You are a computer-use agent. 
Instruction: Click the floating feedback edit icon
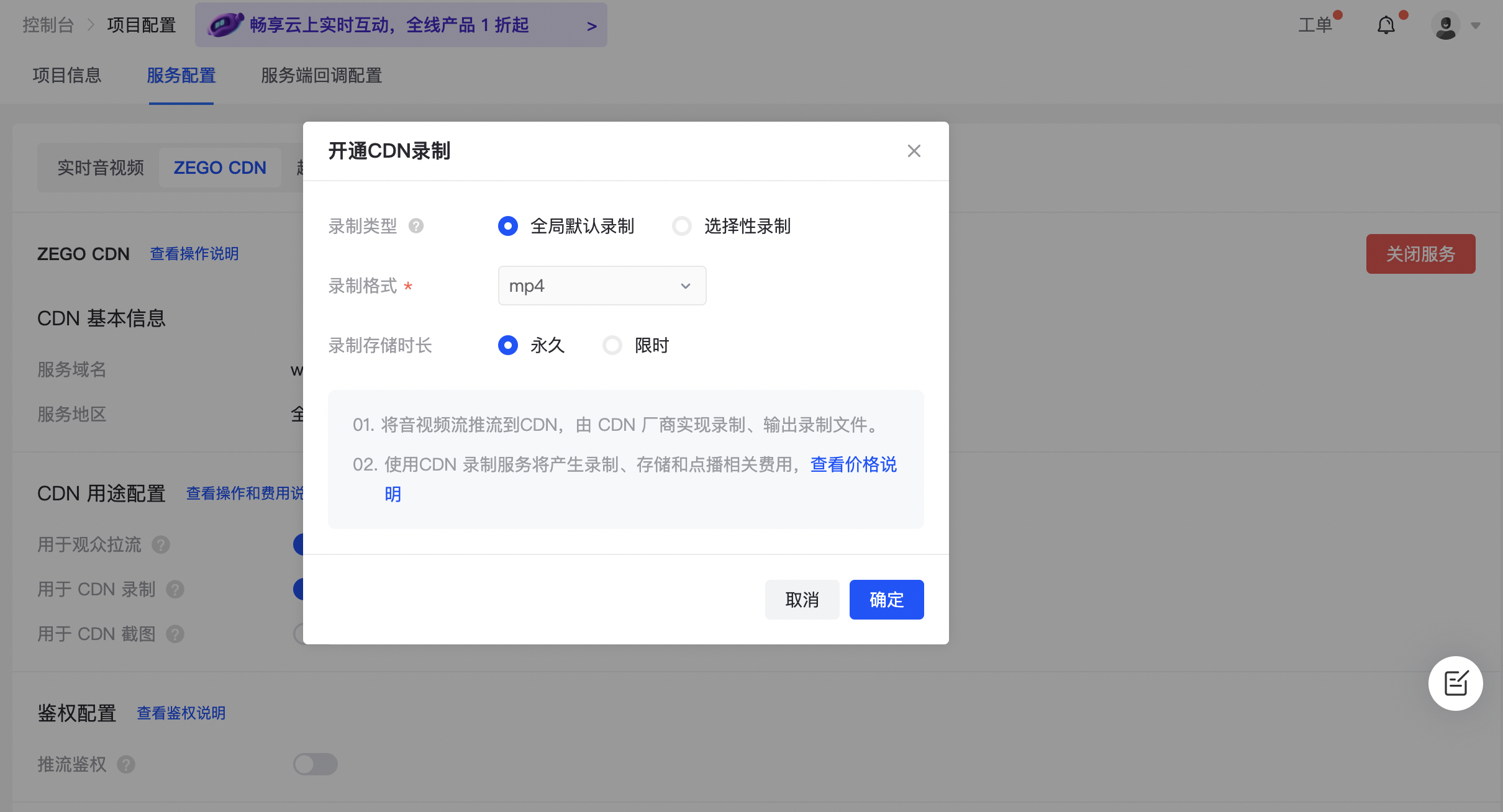click(1455, 683)
